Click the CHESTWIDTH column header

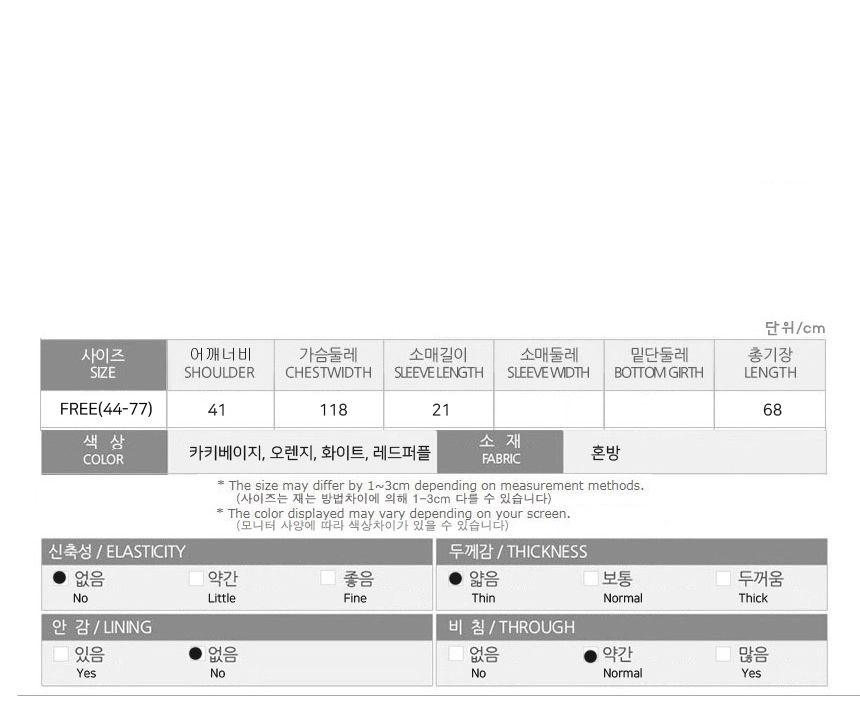click(x=328, y=364)
